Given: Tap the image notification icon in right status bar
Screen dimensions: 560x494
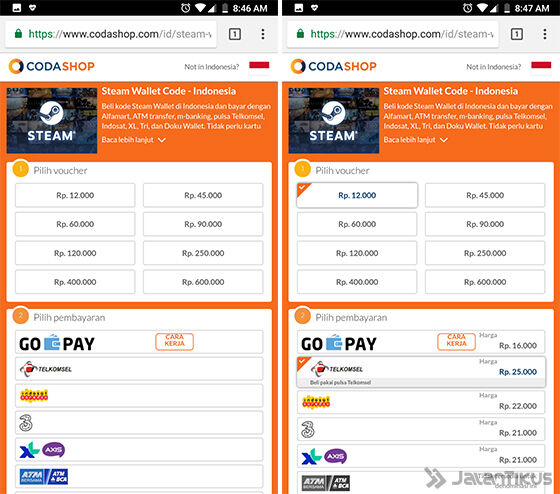Looking at the screenshot, I should pos(299,8).
